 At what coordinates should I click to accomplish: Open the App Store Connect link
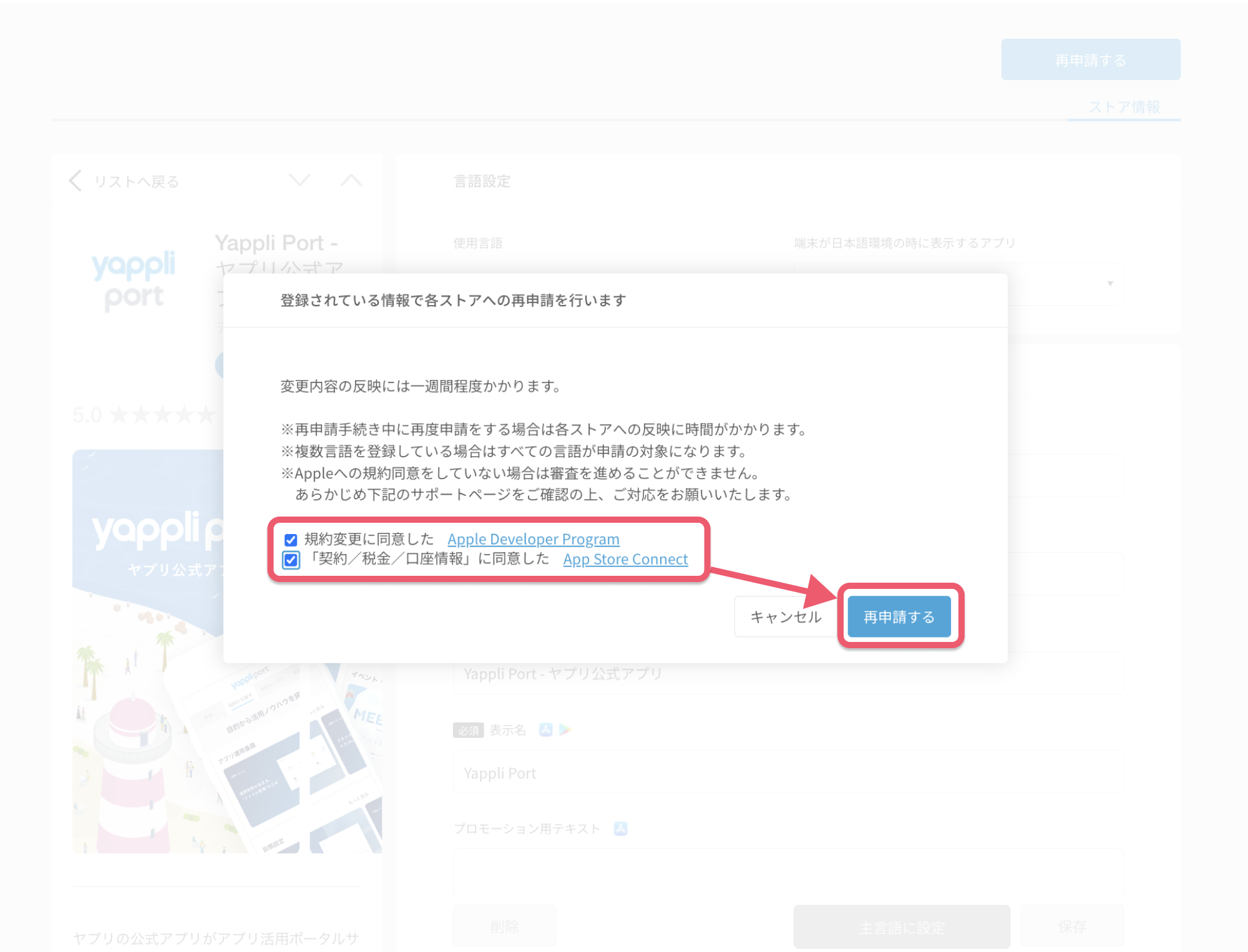tap(625, 559)
